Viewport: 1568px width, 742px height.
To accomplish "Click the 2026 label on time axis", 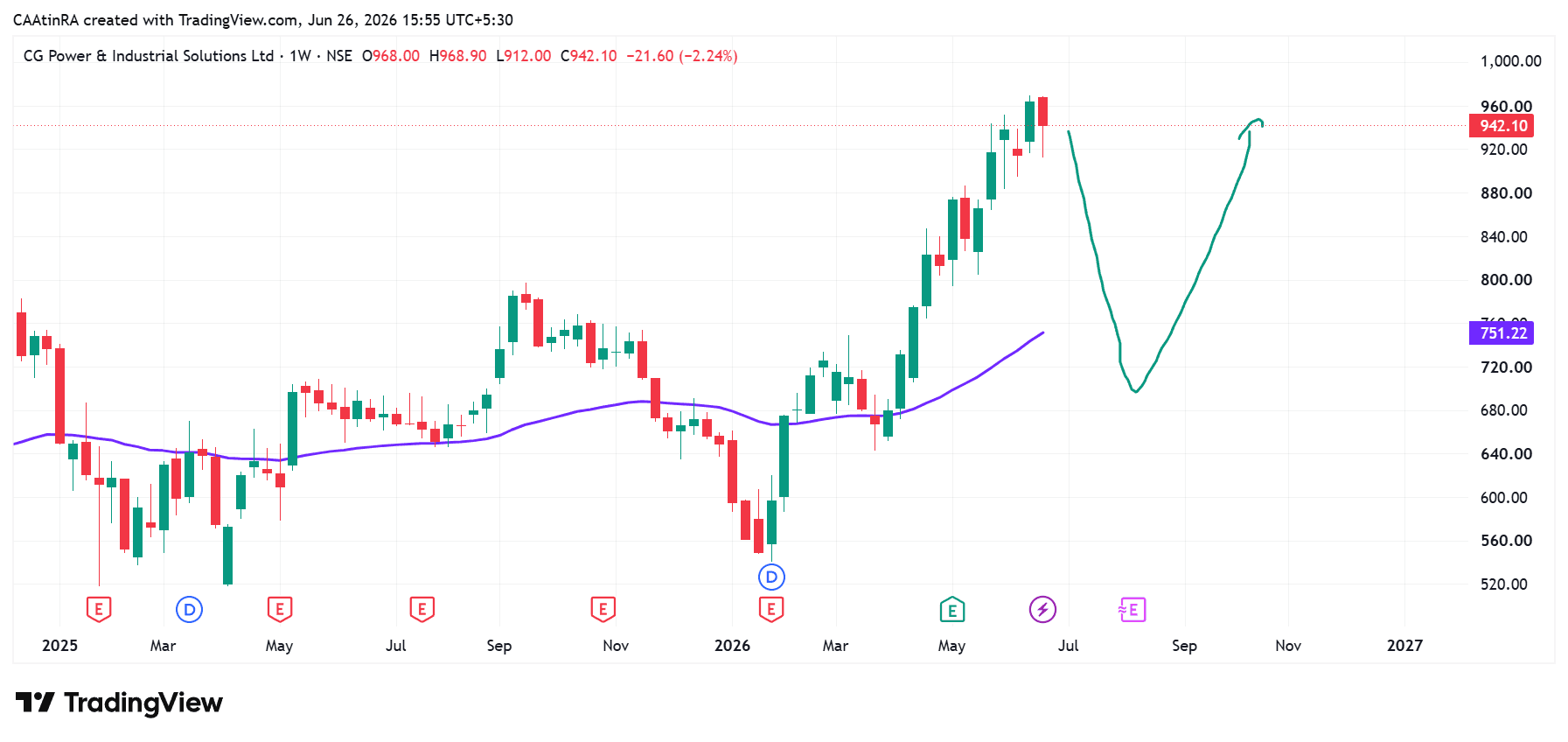I will [732, 646].
